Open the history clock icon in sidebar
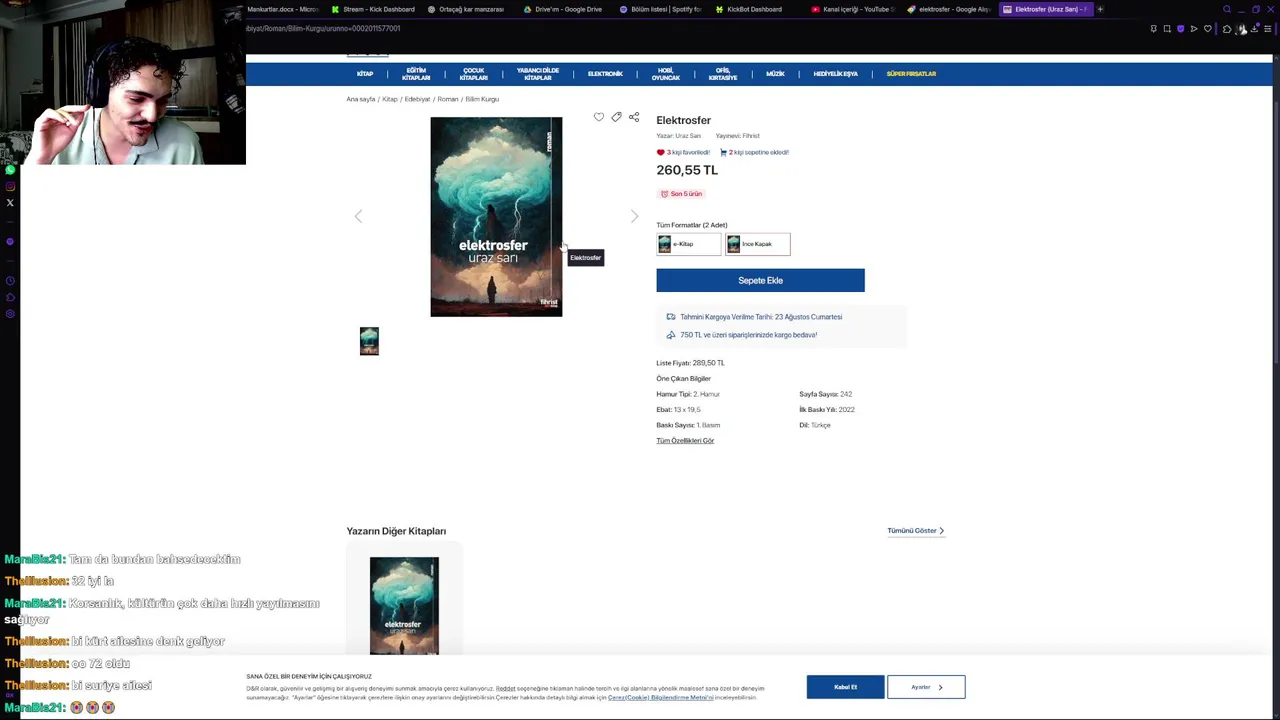The image size is (1280, 720). pos(10,281)
